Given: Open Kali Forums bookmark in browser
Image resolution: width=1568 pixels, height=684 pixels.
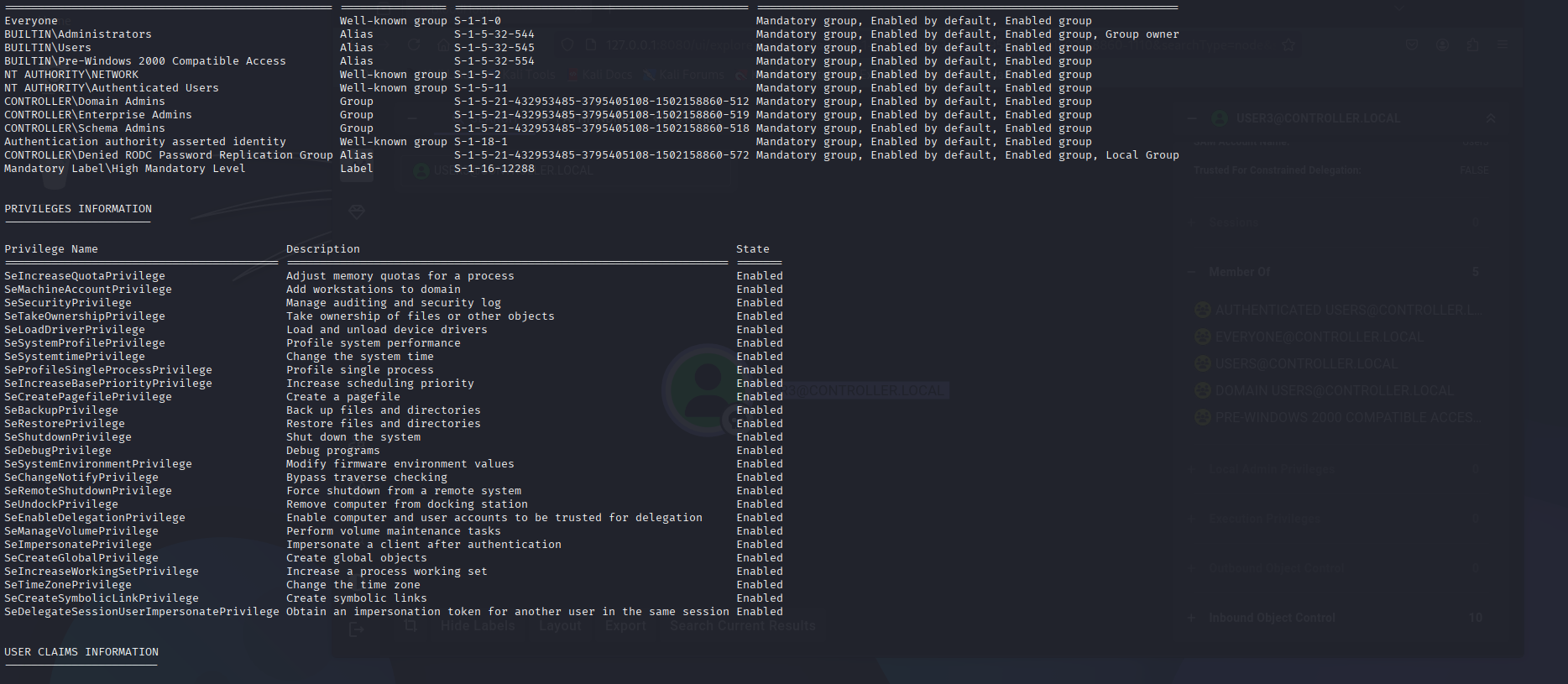Looking at the screenshot, I should tap(684, 75).
